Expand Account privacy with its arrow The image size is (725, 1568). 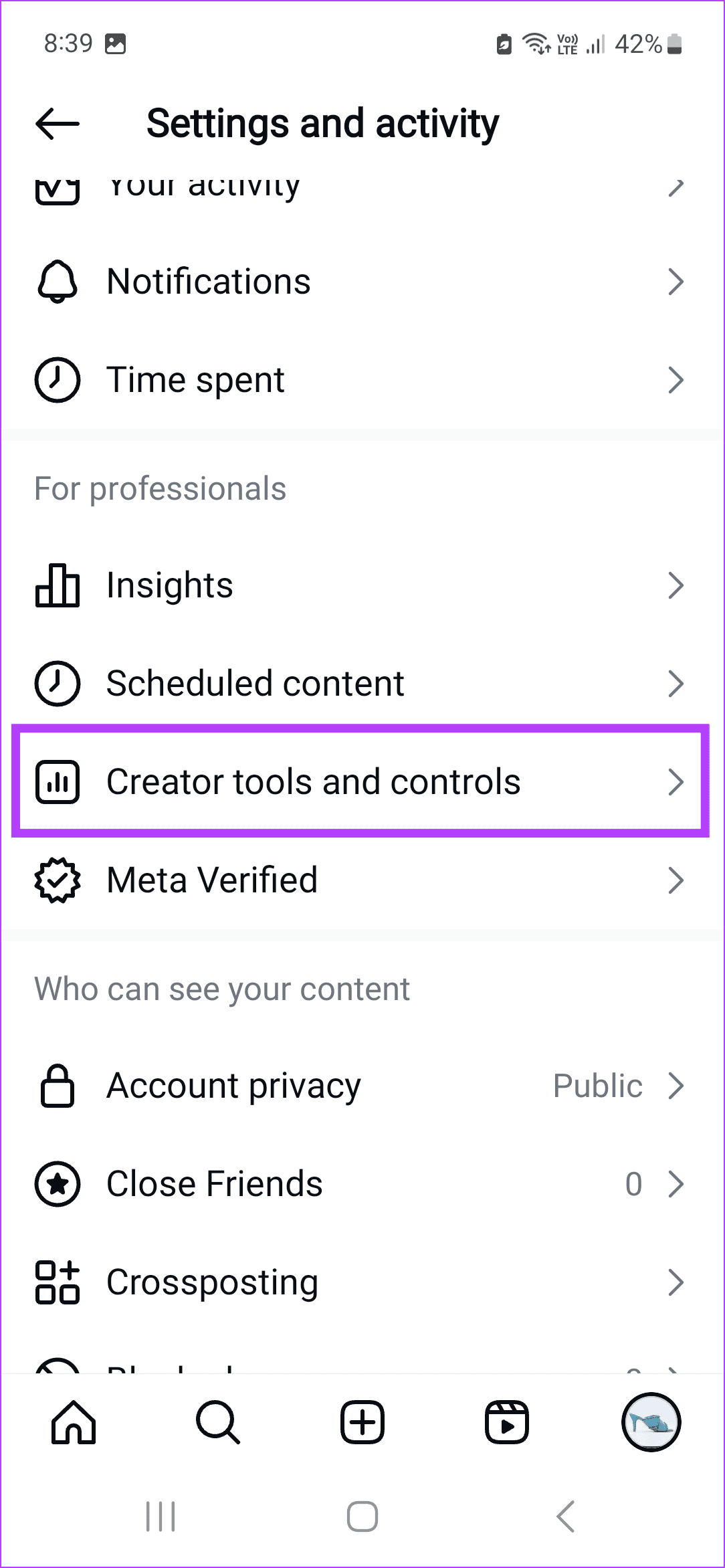677,1086
